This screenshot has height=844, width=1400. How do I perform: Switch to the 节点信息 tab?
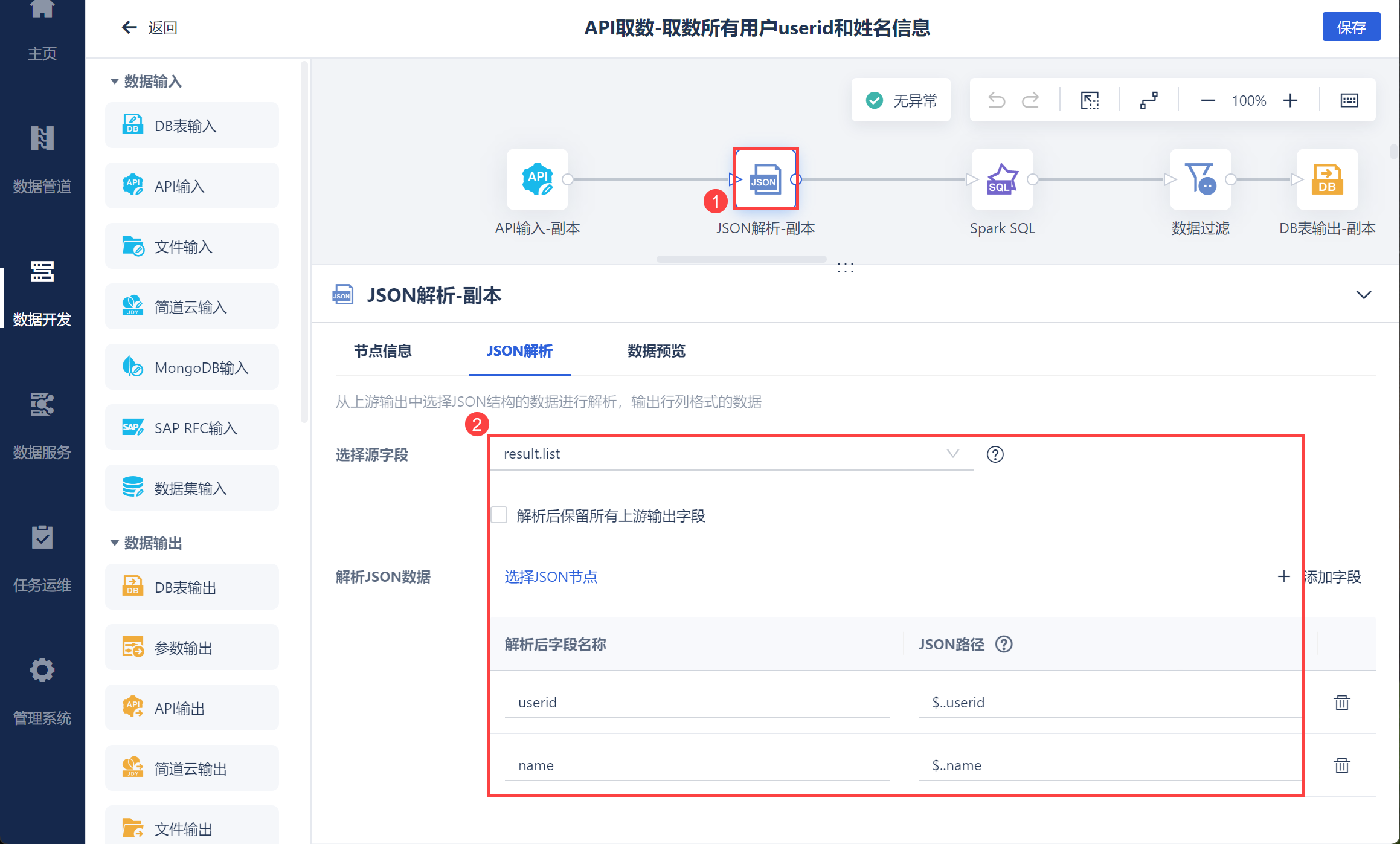pyautogui.click(x=382, y=351)
